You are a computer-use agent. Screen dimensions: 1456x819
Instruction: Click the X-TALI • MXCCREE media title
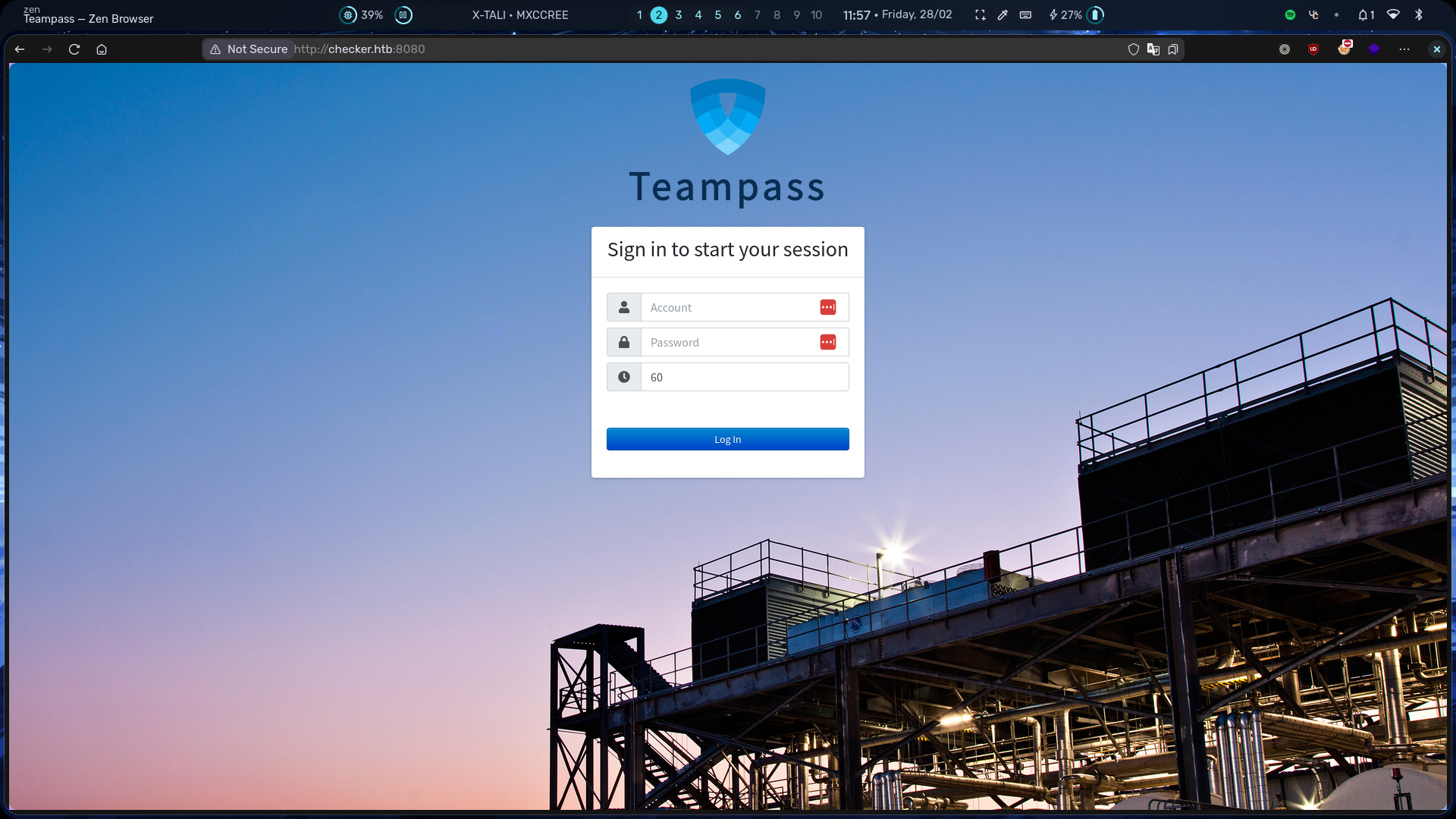pyautogui.click(x=520, y=15)
